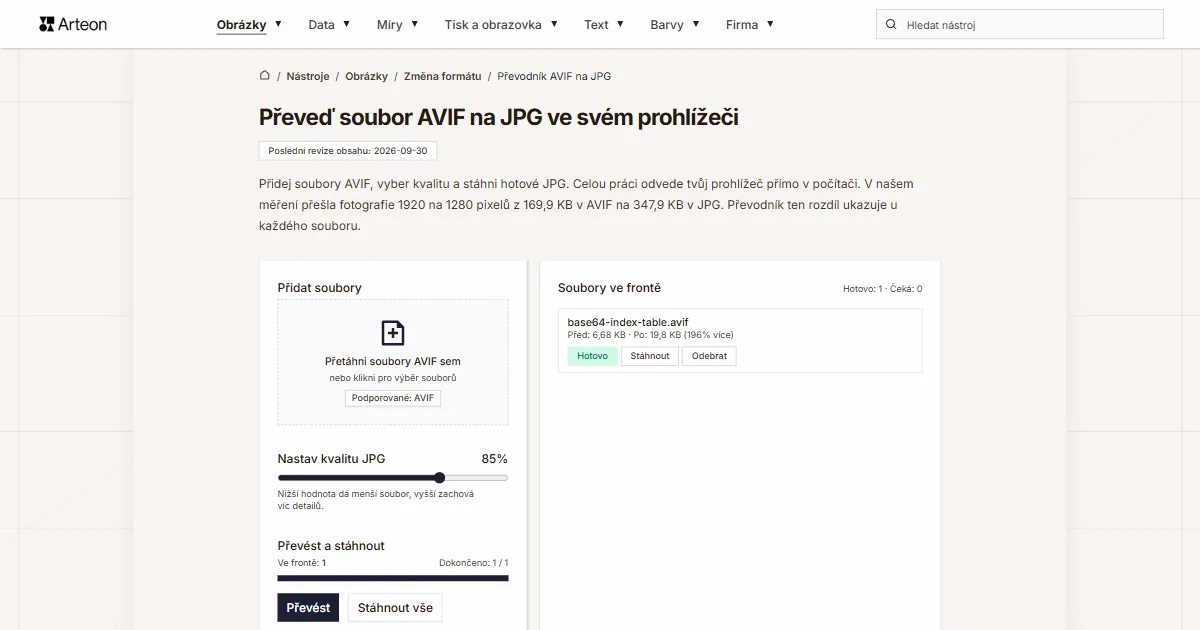The height and width of the screenshot is (630, 1200).
Task: Click the Hotovo: 1 · Čeká: 0 counter
Action: pos(883,289)
